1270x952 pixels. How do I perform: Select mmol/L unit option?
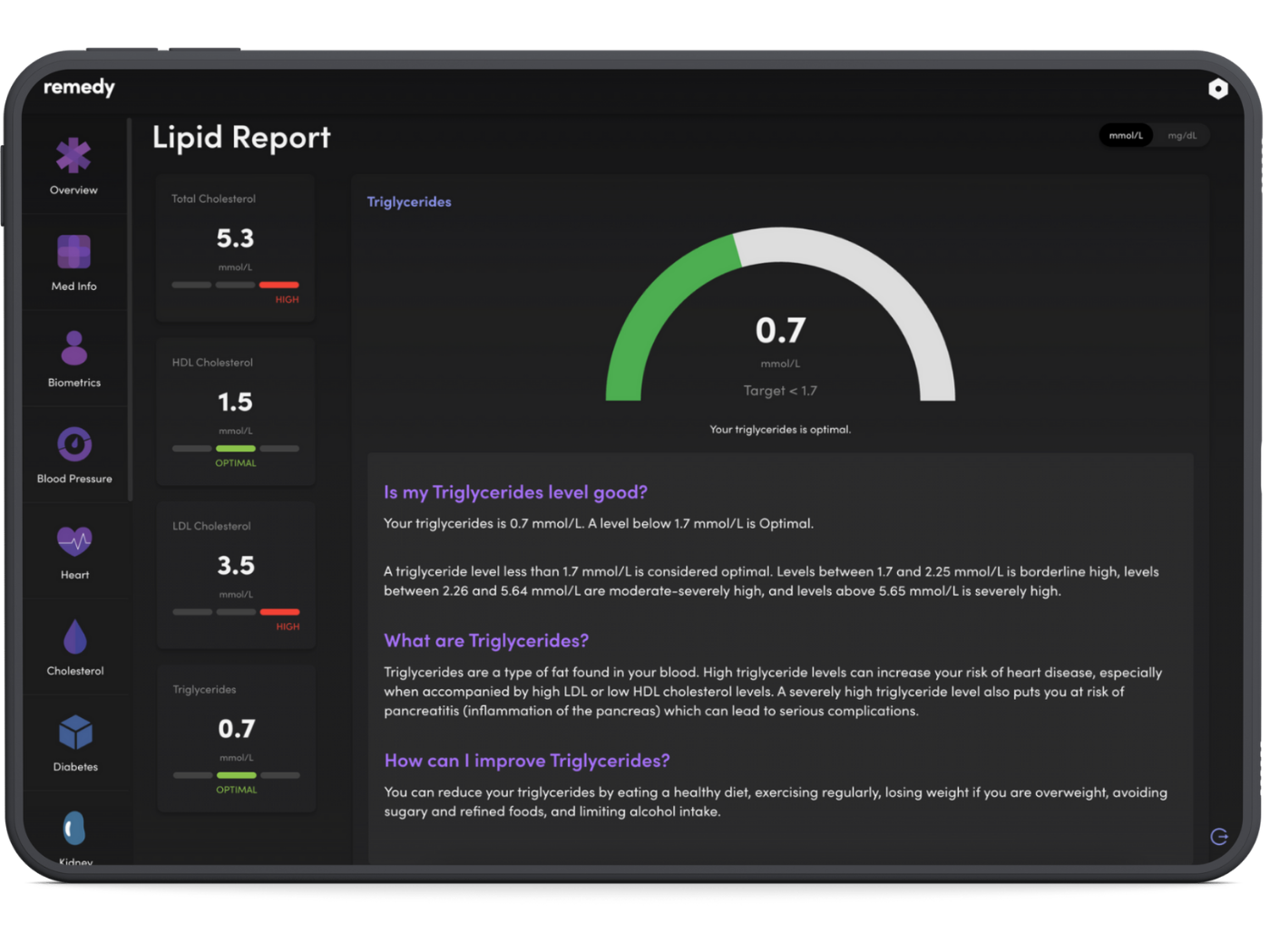(x=1126, y=136)
